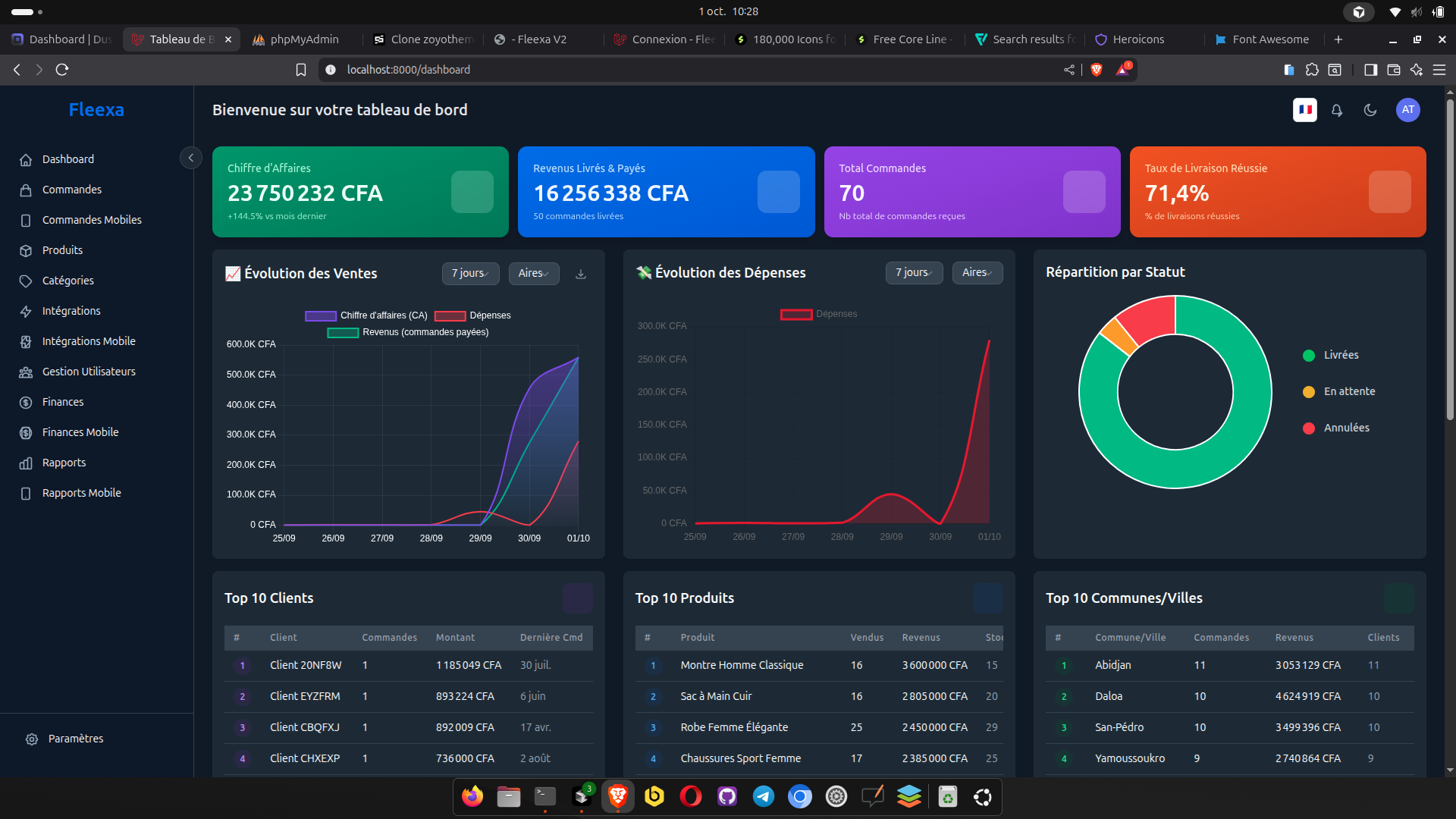Viewport: 1456px width, 819px height.
Task: Open the Aires chart type dropdown
Action: pyautogui.click(x=533, y=273)
